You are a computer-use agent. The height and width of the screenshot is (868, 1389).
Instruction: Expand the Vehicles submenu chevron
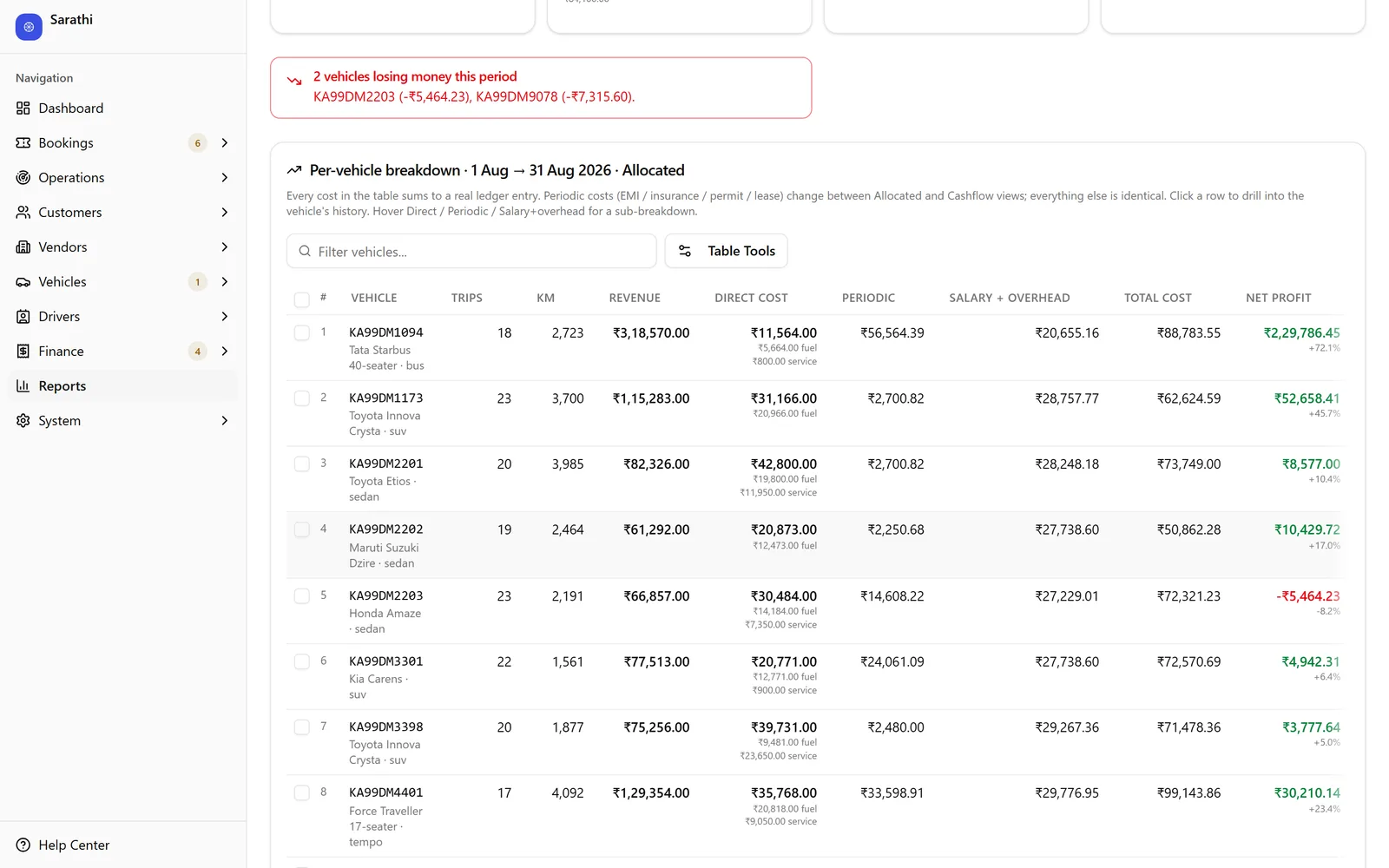click(225, 282)
